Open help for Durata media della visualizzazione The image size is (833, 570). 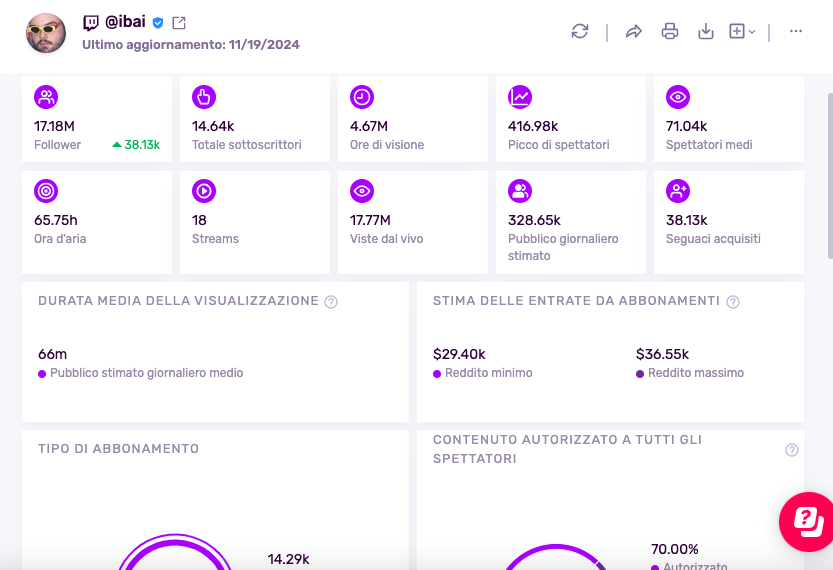[331, 302]
